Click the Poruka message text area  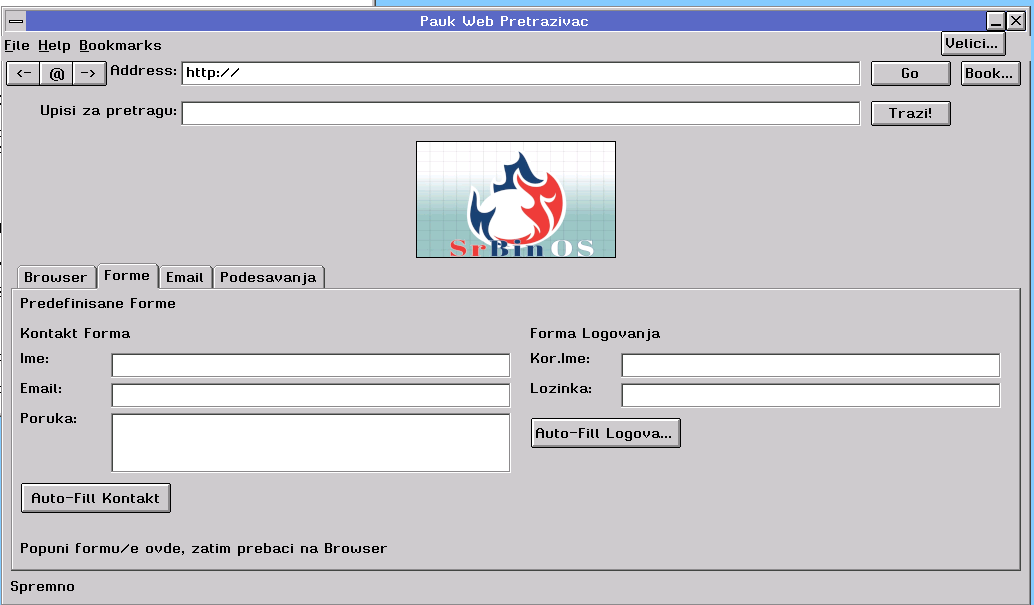tap(310, 442)
